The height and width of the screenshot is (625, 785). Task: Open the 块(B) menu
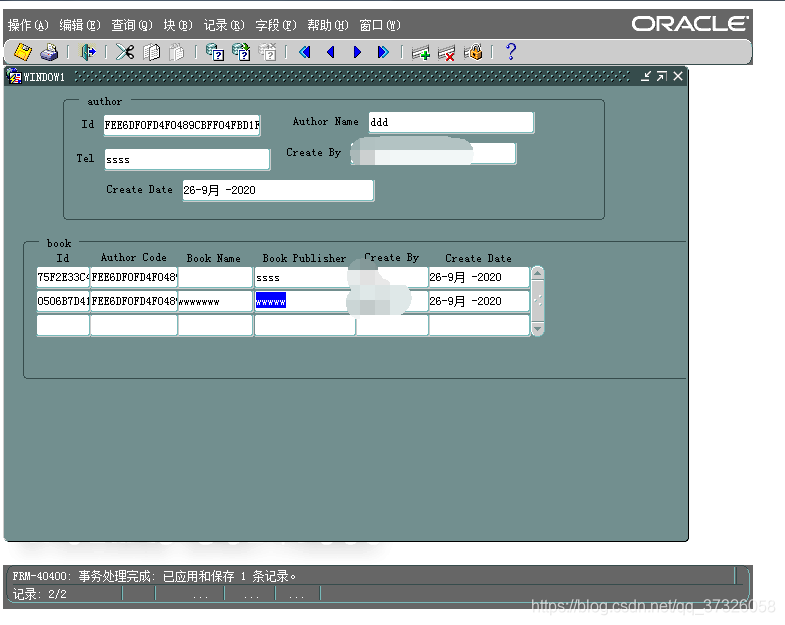coord(178,25)
